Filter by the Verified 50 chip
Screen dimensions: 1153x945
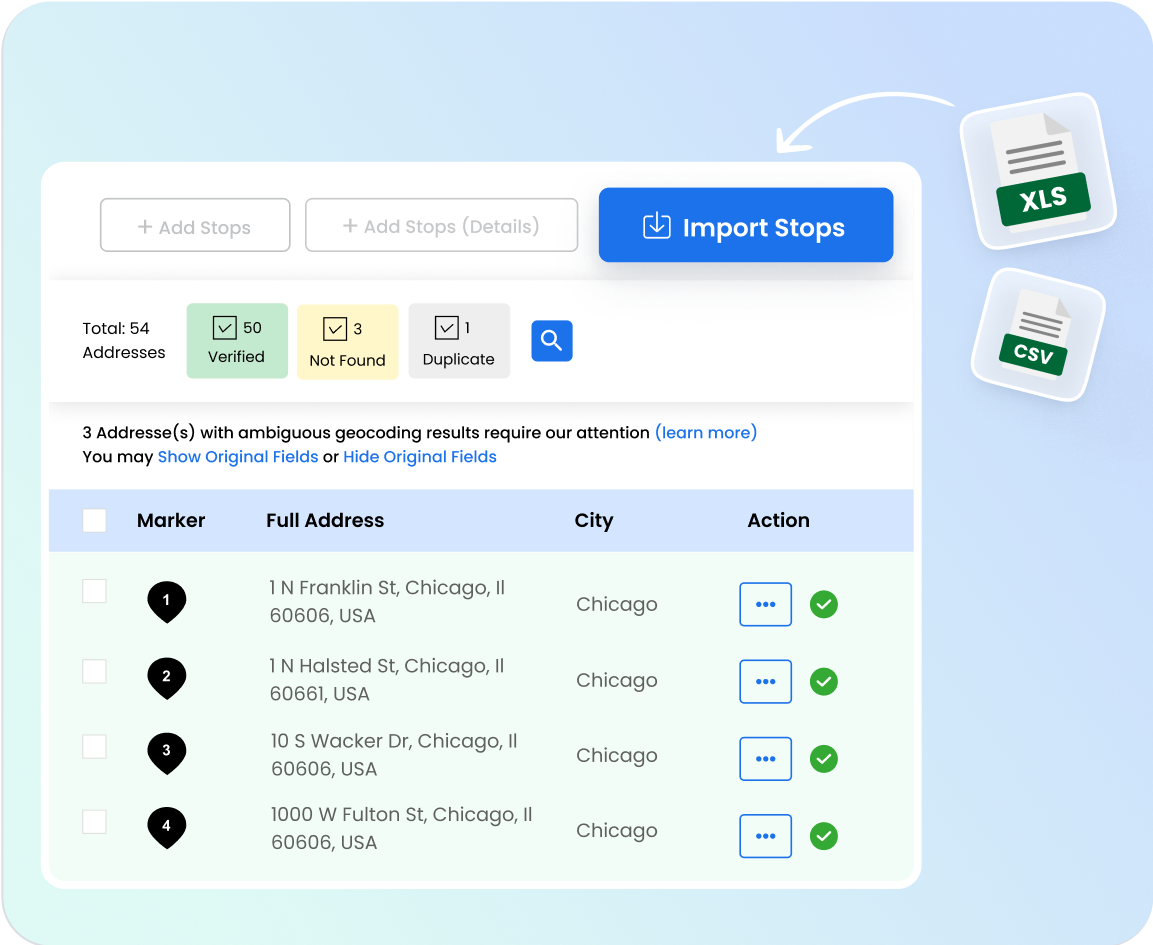237,340
